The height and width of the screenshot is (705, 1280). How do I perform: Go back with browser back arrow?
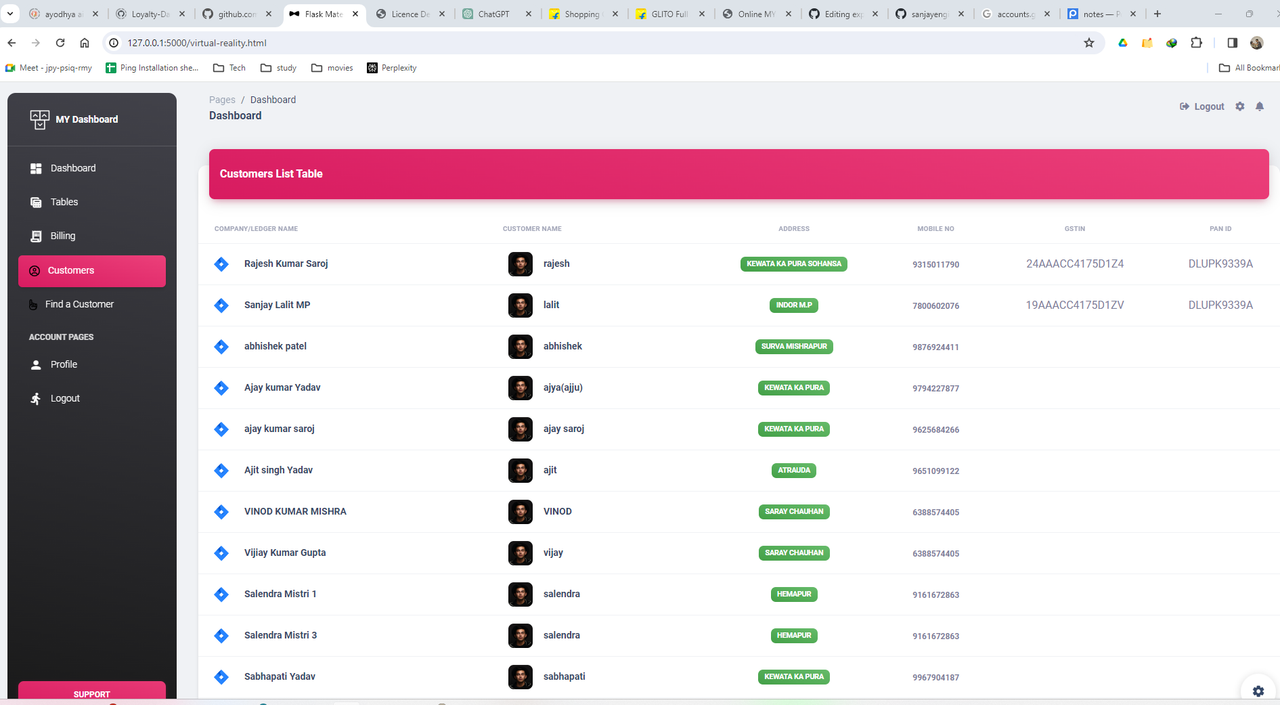point(11,43)
